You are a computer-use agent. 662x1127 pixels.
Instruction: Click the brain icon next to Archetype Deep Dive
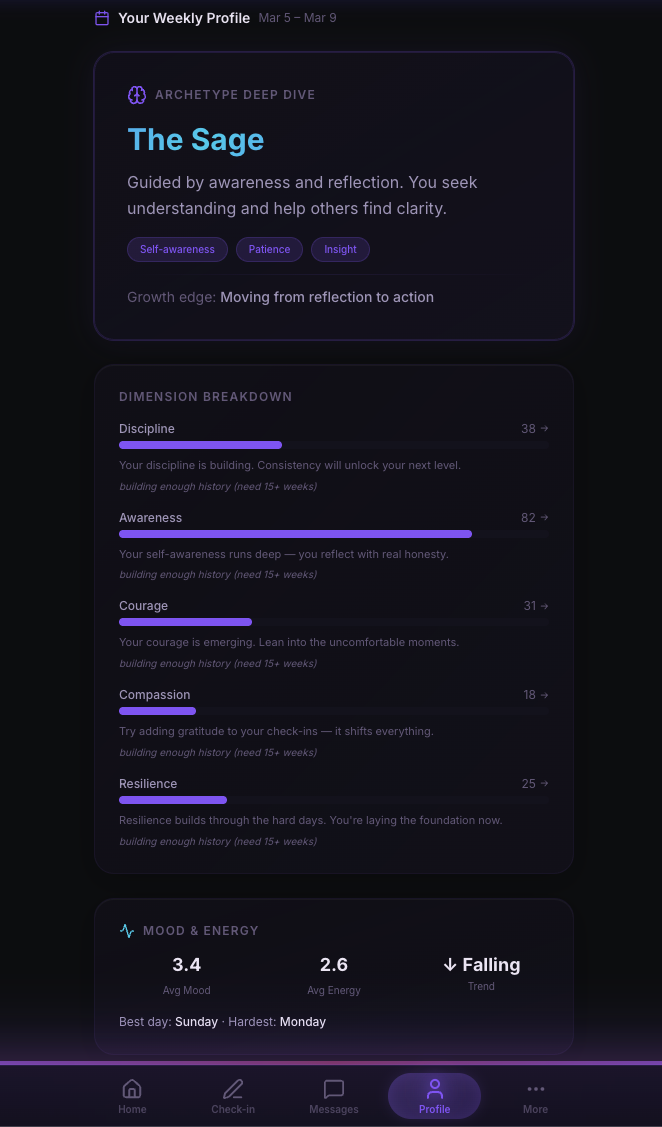(137, 95)
